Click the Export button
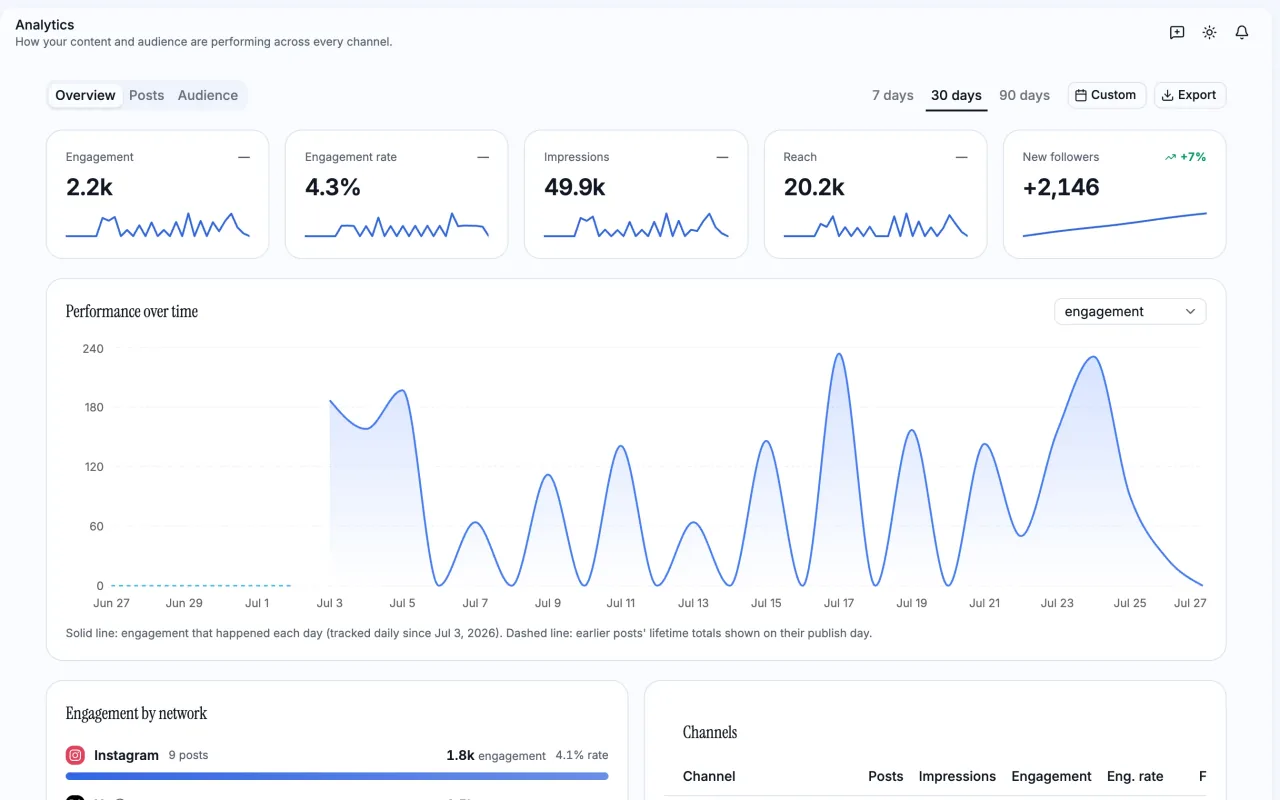 coord(1189,95)
